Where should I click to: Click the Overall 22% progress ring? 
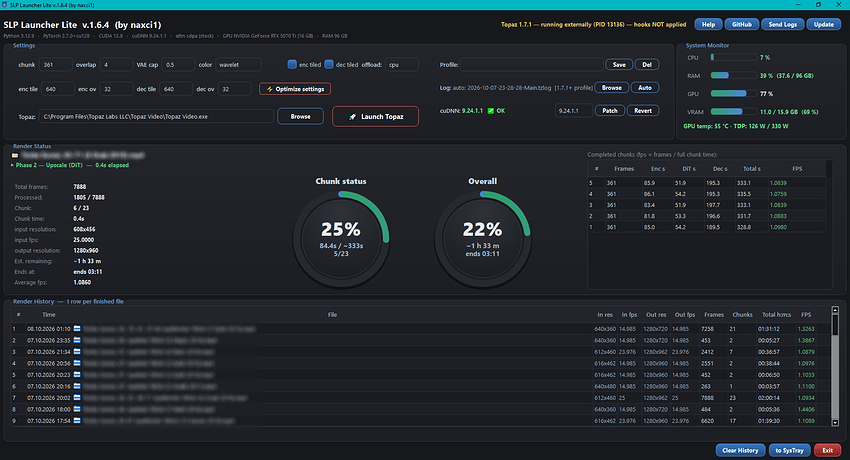pyautogui.click(x=482, y=239)
